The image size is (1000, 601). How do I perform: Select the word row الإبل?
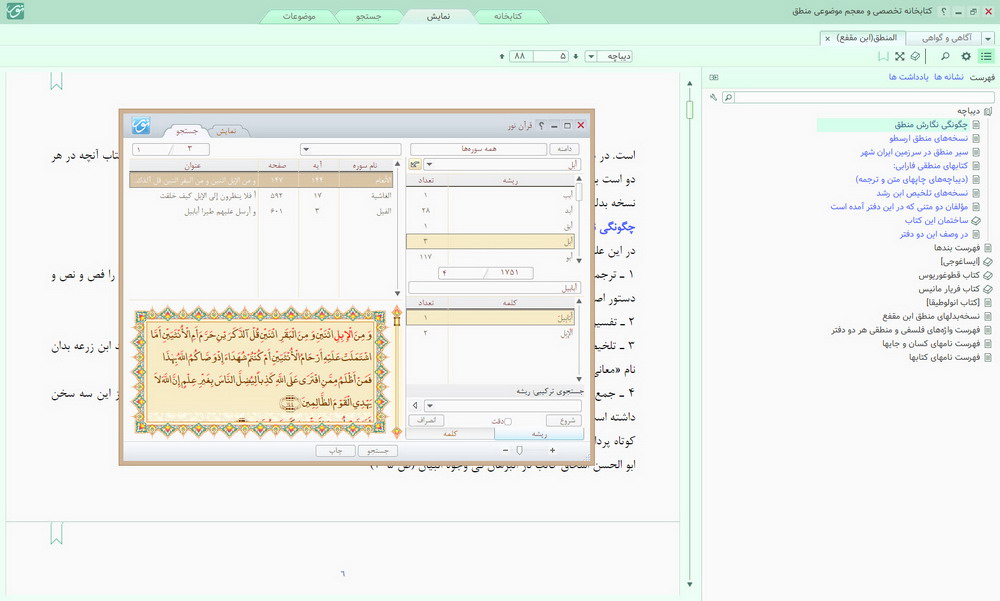point(490,333)
